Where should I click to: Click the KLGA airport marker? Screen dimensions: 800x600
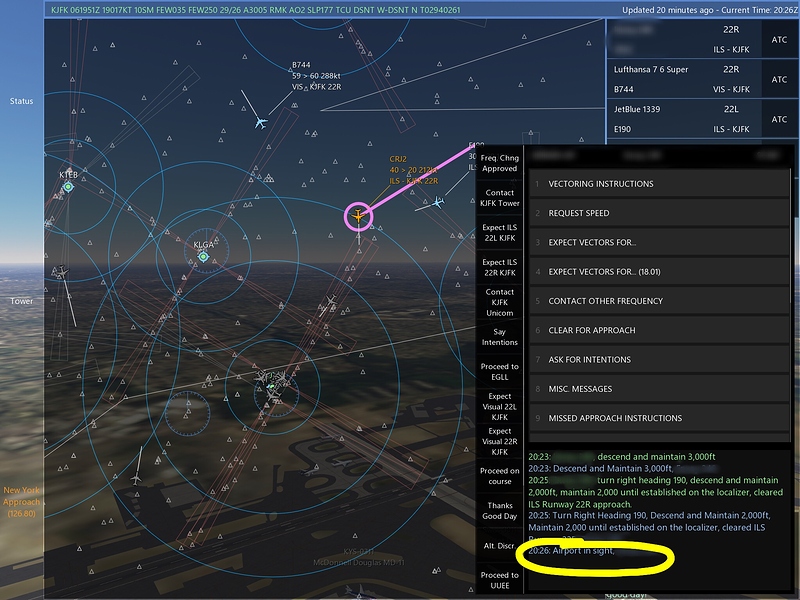click(203, 256)
